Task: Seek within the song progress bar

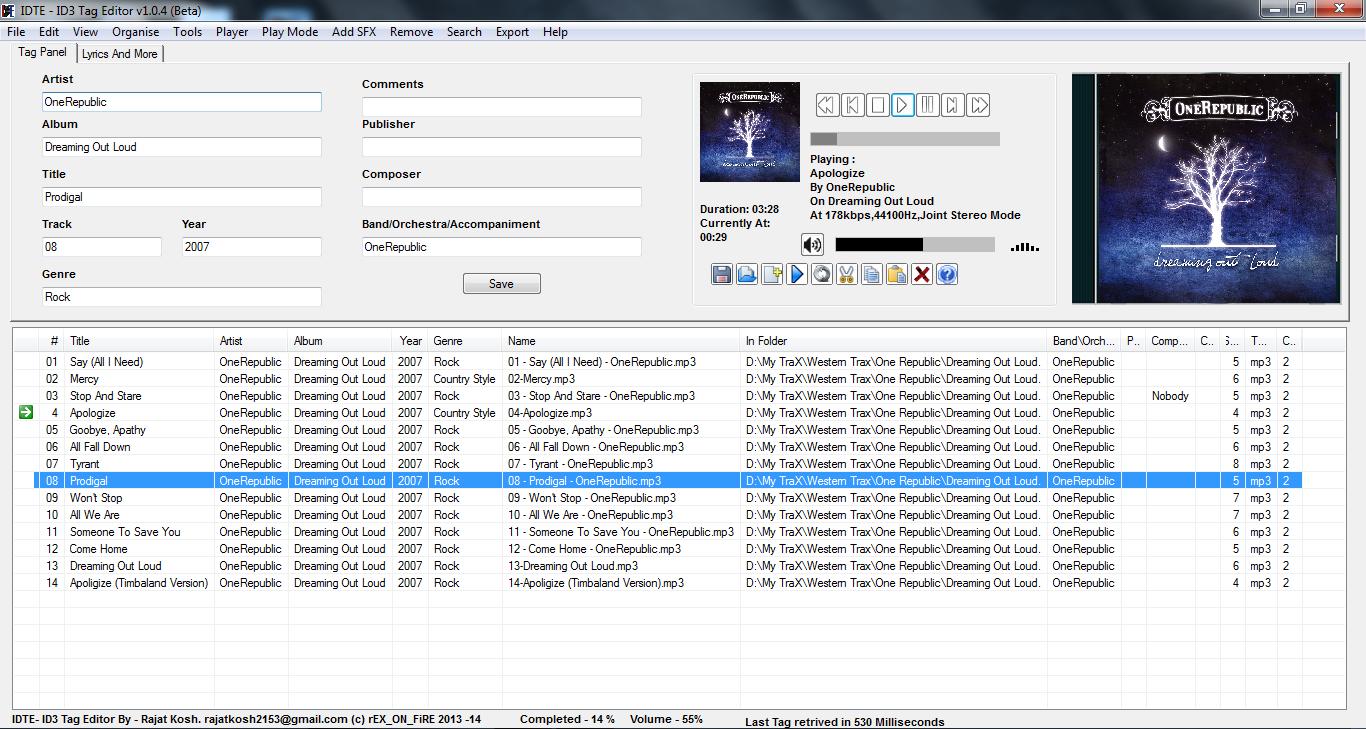Action: (904, 139)
